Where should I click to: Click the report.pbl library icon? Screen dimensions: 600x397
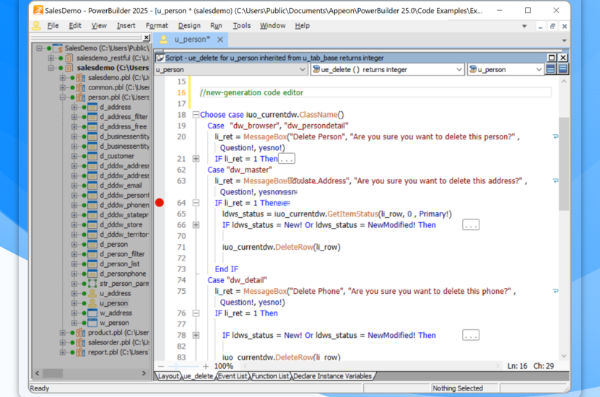(80, 352)
